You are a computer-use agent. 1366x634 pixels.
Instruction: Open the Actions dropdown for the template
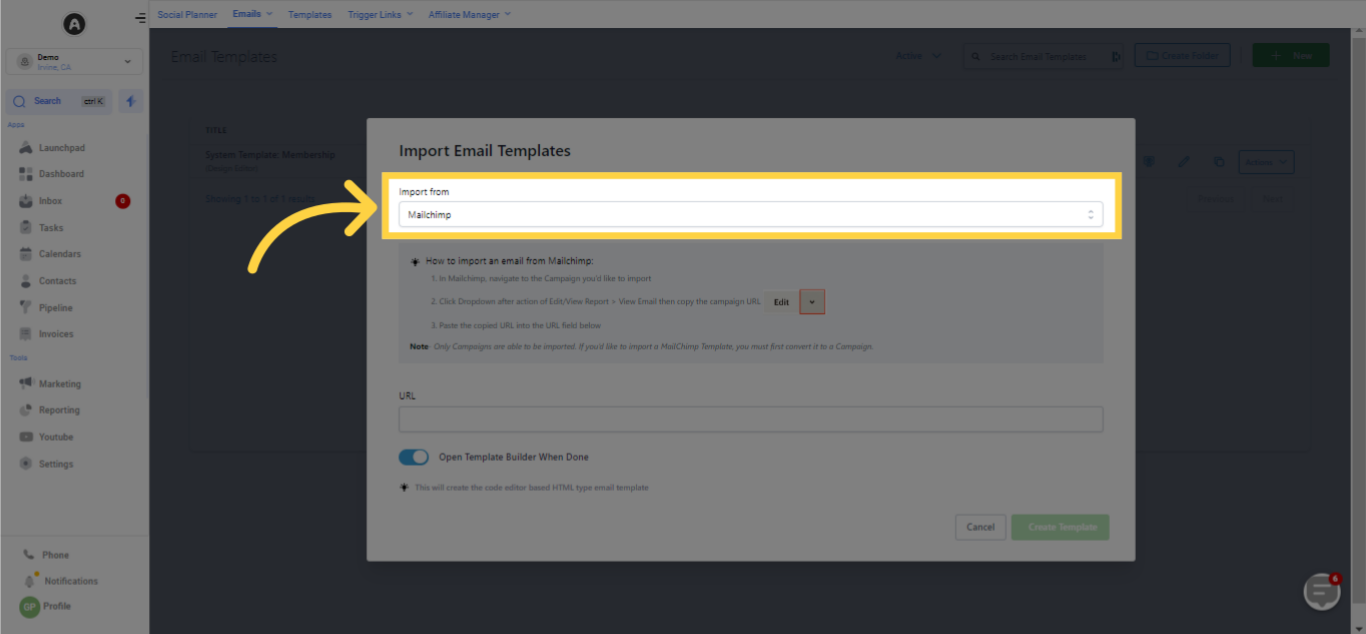[1266, 161]
